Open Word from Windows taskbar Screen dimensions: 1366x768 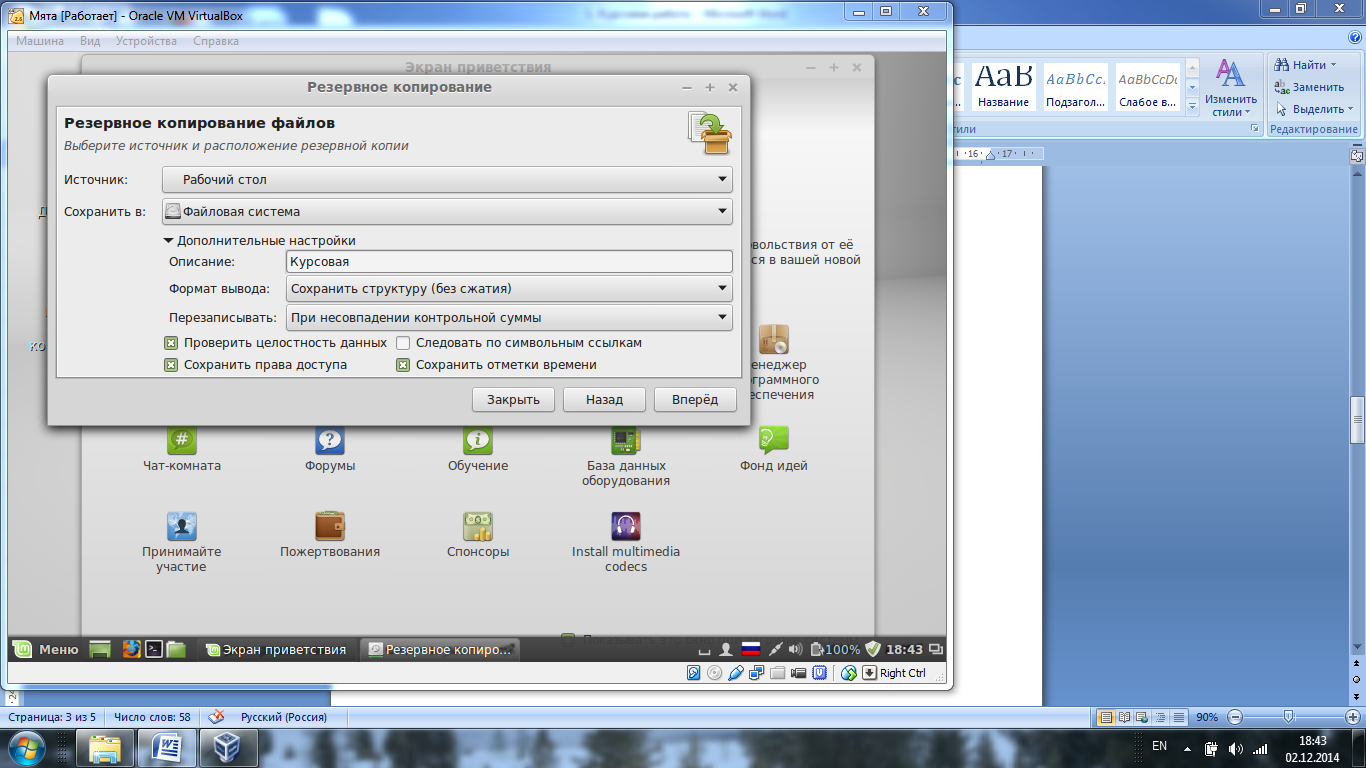[x=166, y=748]
